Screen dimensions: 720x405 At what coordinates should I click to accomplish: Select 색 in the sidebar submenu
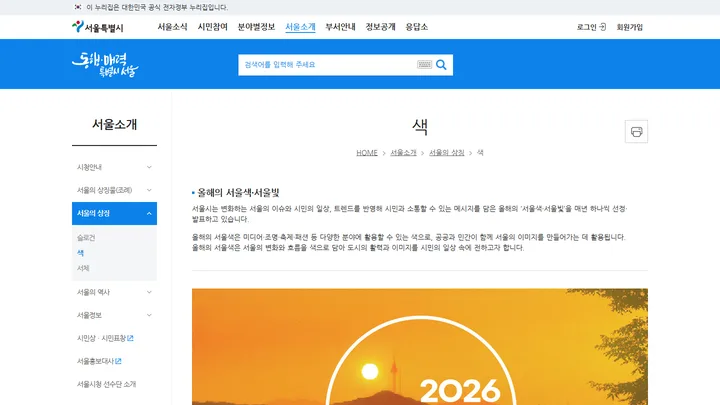(80, 253)
